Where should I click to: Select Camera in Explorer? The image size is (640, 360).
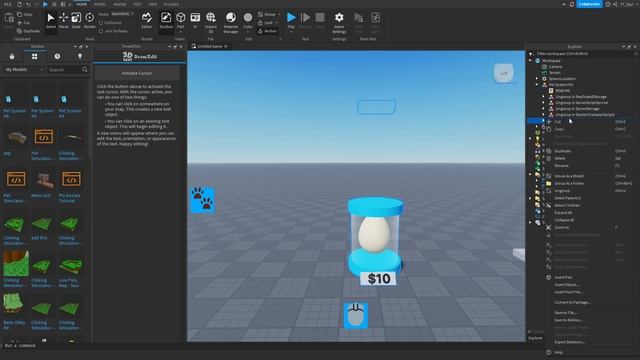tap(555, 67)
